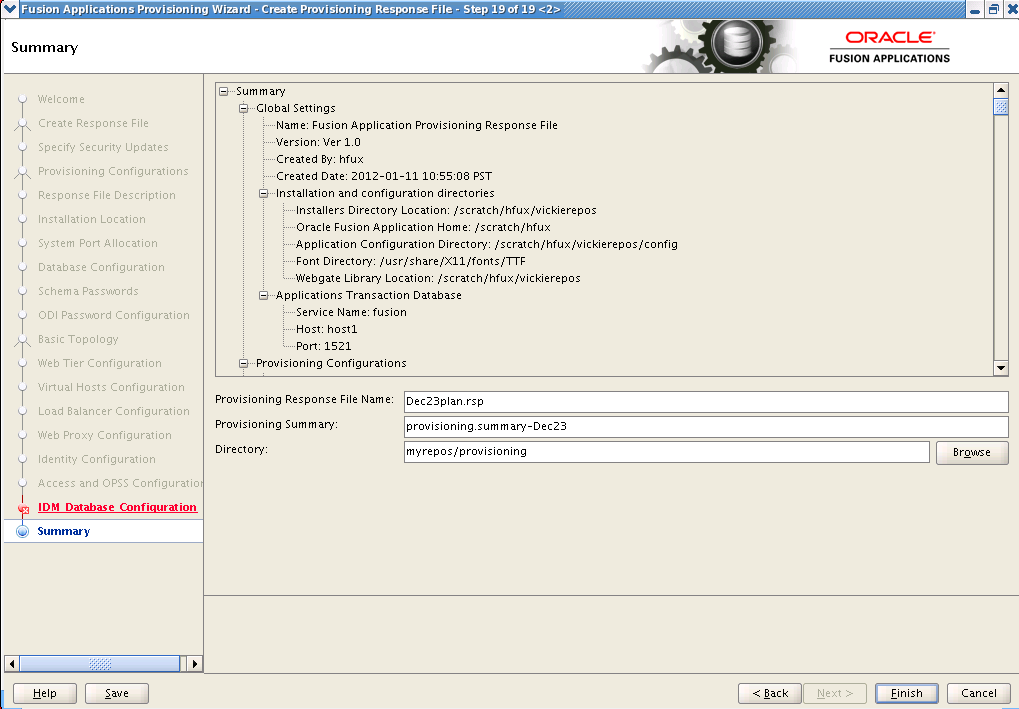
Task: Select the Created Date row
Action: (x=383, y=177)
